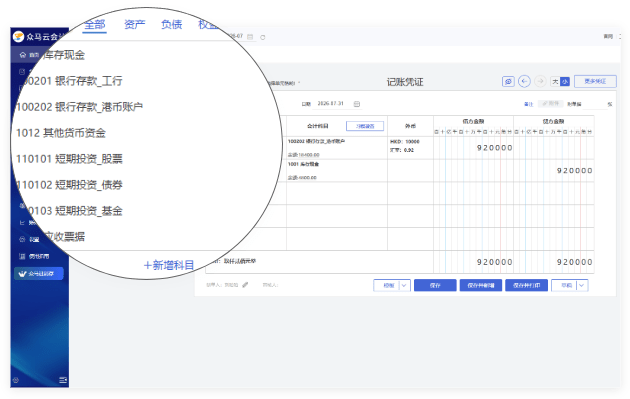
Task: Click the +新增科目 link
Action: coord(169,265)
